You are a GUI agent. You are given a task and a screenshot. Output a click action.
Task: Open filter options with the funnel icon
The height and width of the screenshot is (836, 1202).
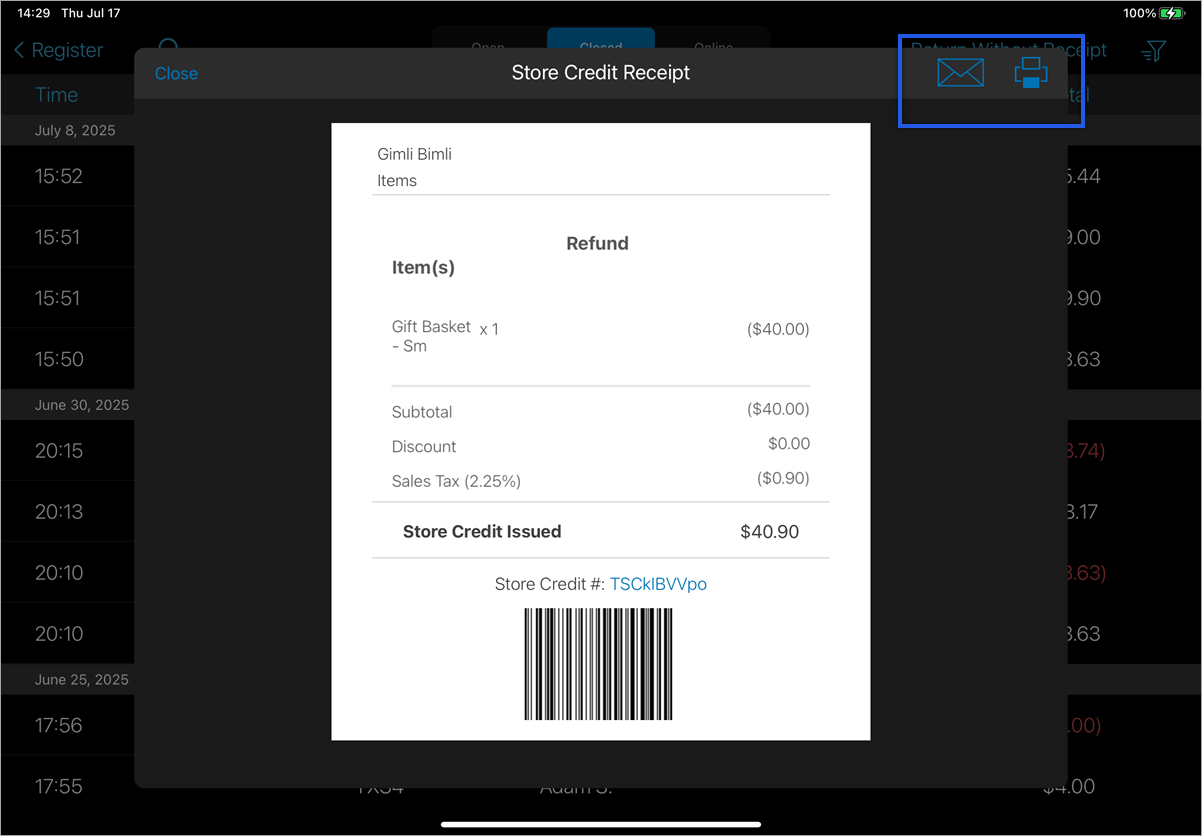point(1152,50)
